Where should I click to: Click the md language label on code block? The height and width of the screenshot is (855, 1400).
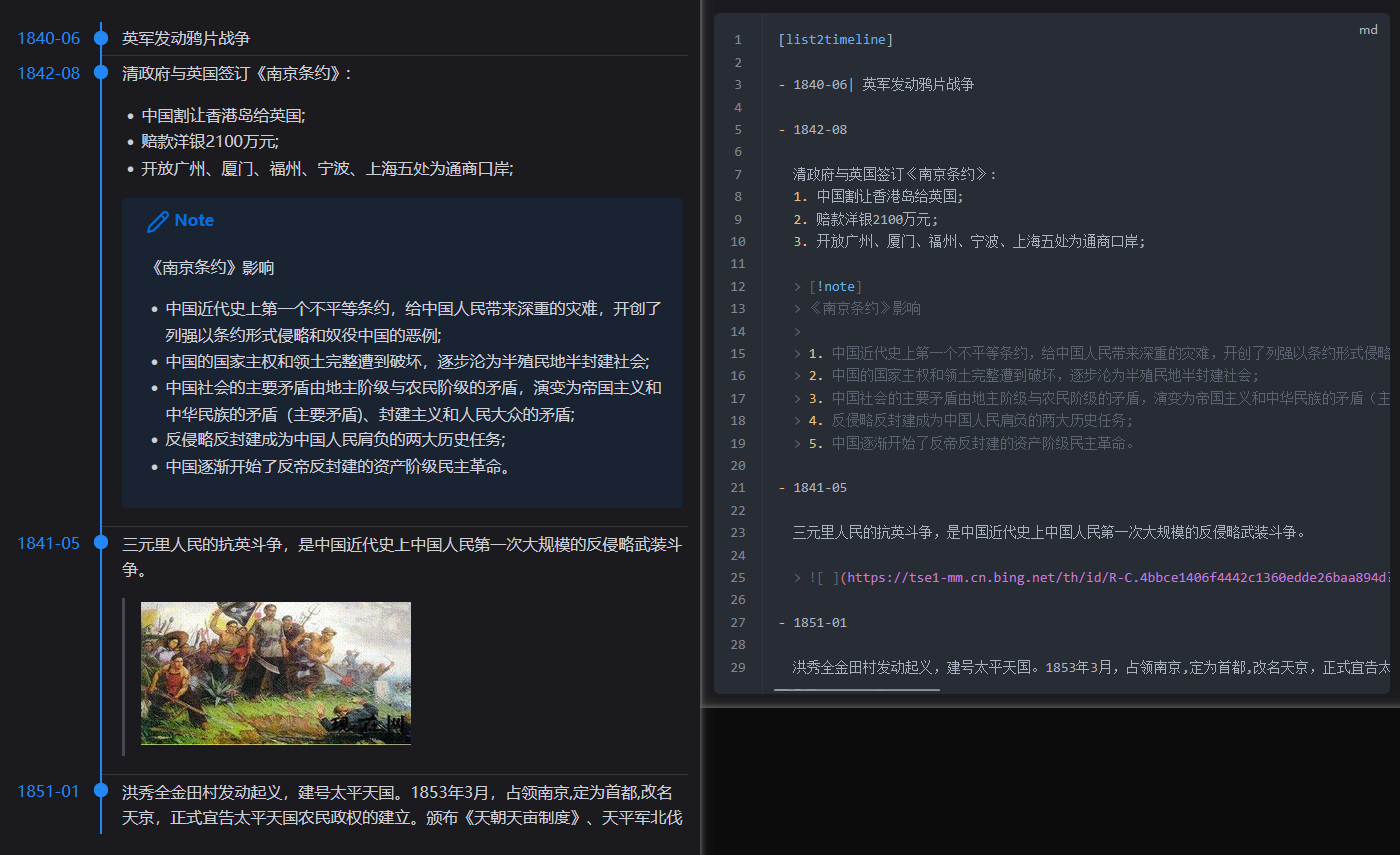[1367, 30]
